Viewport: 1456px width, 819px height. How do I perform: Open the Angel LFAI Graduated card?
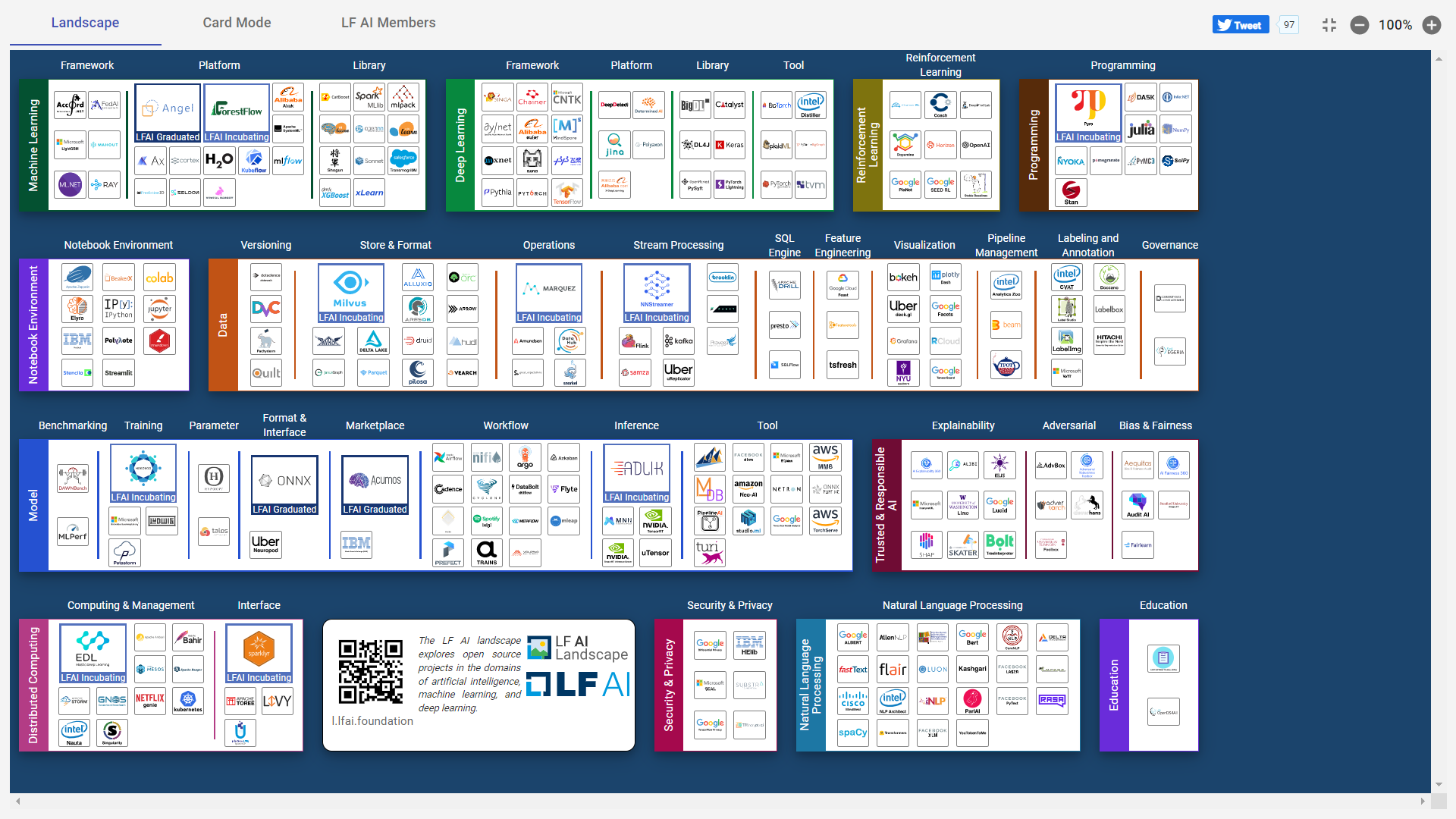pos(168,113)
